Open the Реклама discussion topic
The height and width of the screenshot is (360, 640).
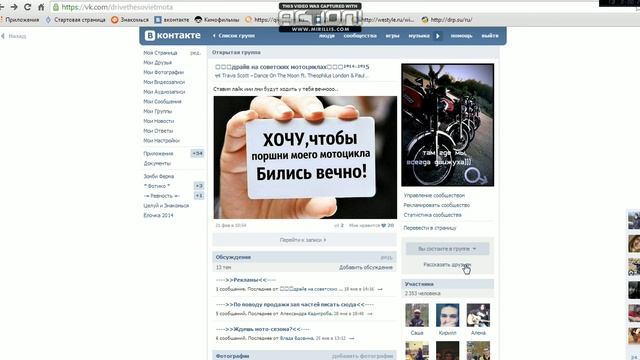click(246, 280)
